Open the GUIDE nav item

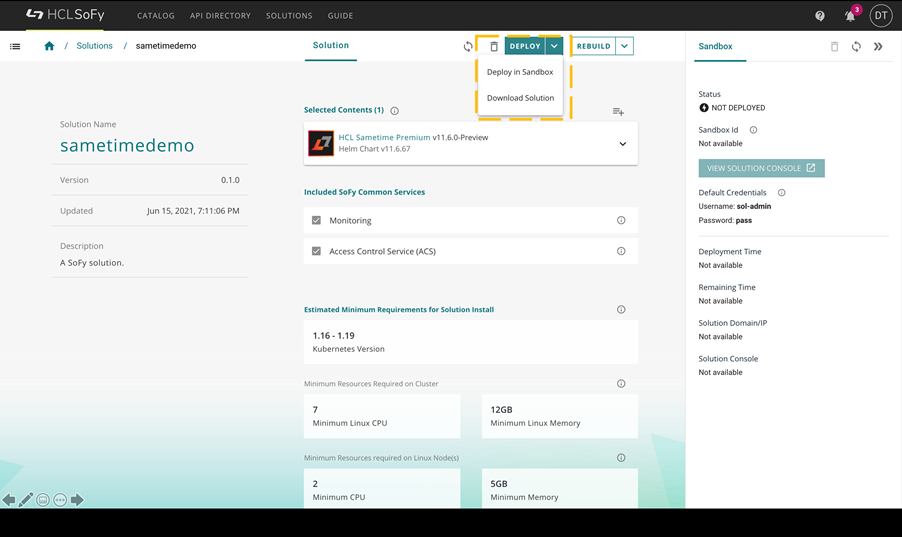(341, 16)
